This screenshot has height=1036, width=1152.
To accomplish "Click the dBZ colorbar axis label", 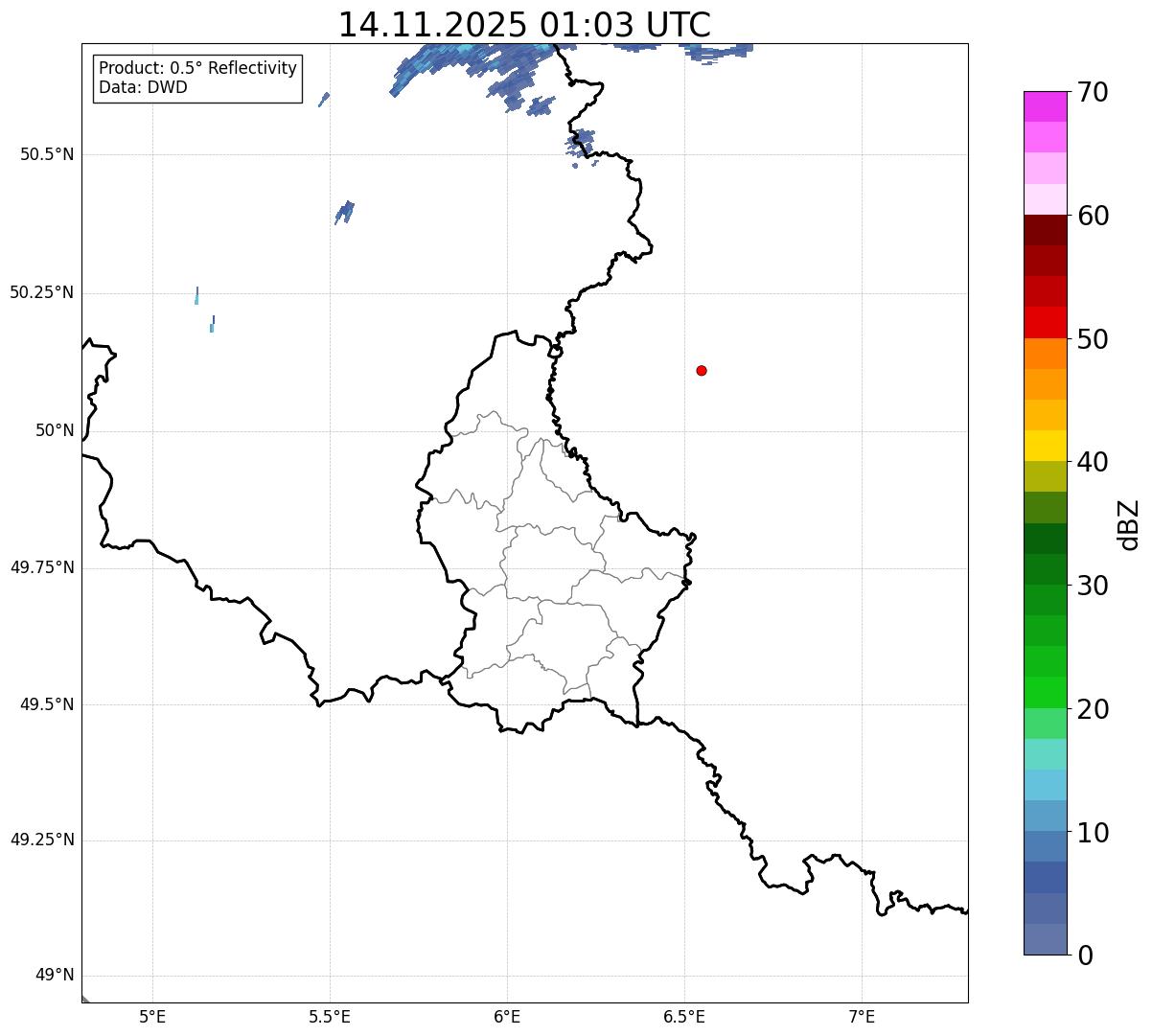I will [1129, 524].
